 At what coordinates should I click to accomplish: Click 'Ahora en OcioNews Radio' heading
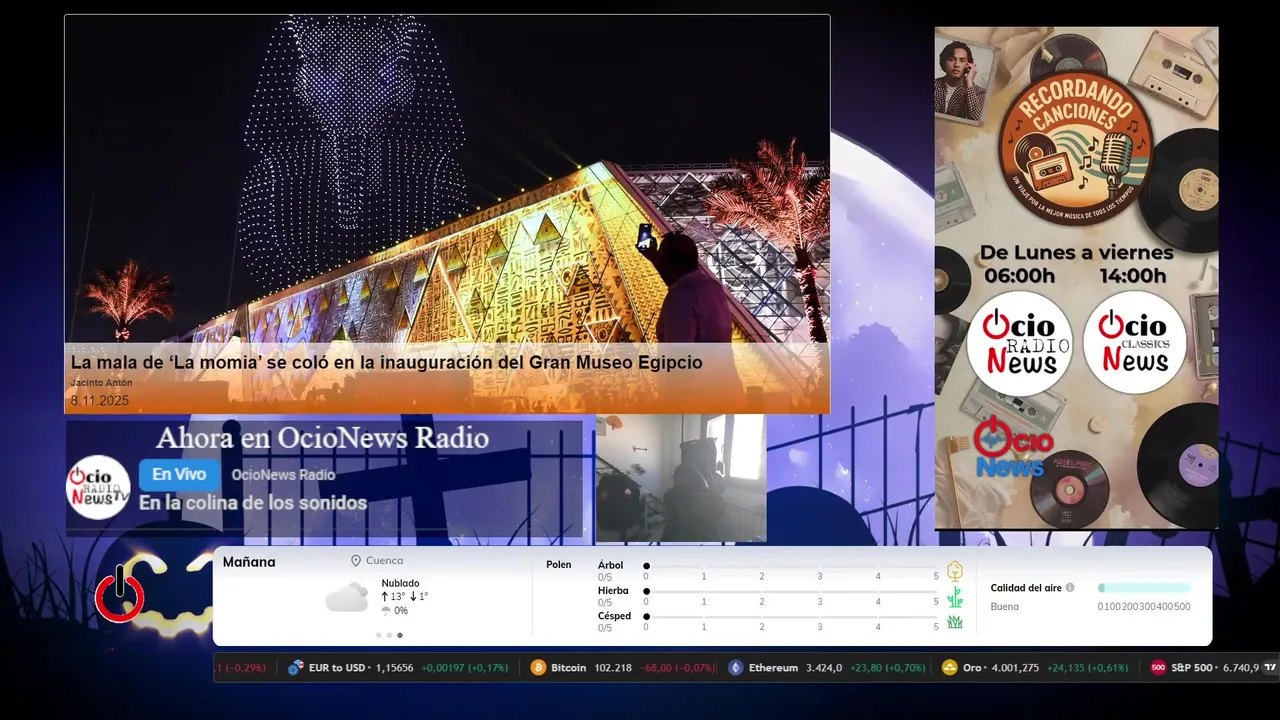(x=322, y=438)
